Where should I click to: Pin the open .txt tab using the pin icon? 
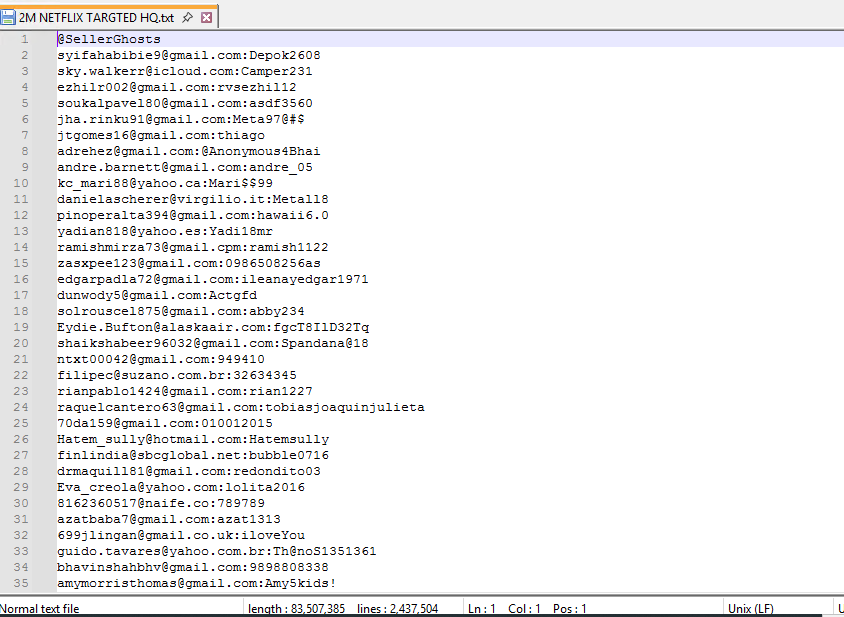point(187,17)
